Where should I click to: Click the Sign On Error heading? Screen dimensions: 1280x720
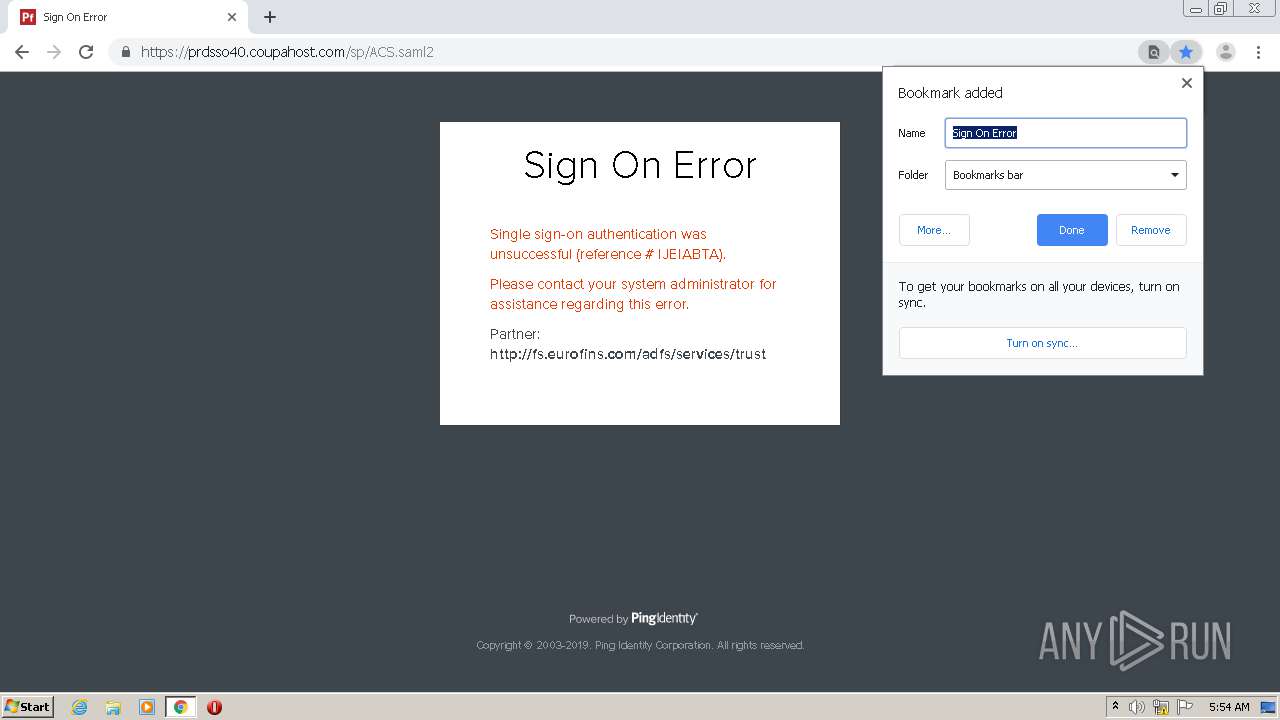point(640,165)
